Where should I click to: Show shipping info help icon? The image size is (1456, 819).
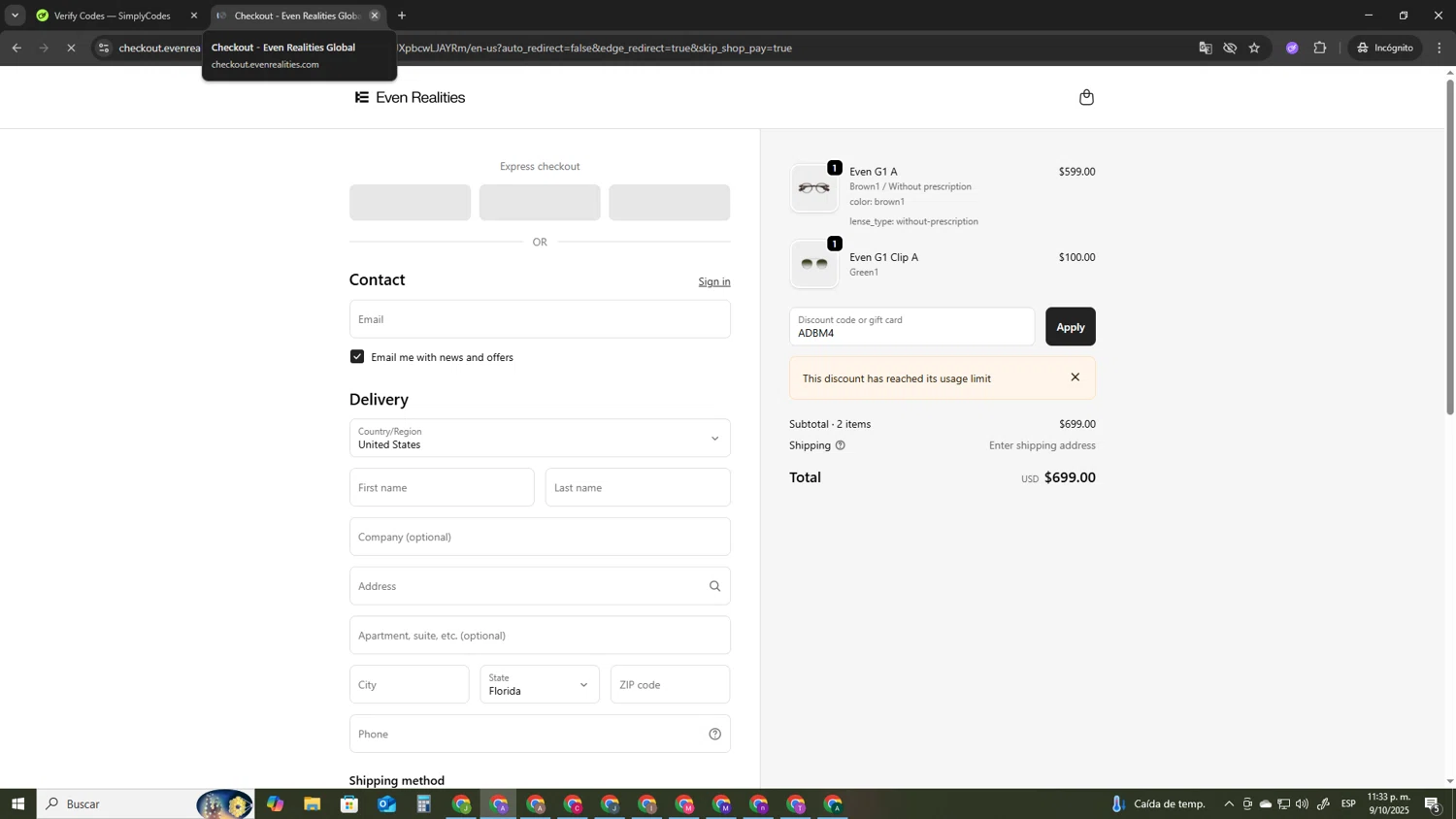point(841,445)
